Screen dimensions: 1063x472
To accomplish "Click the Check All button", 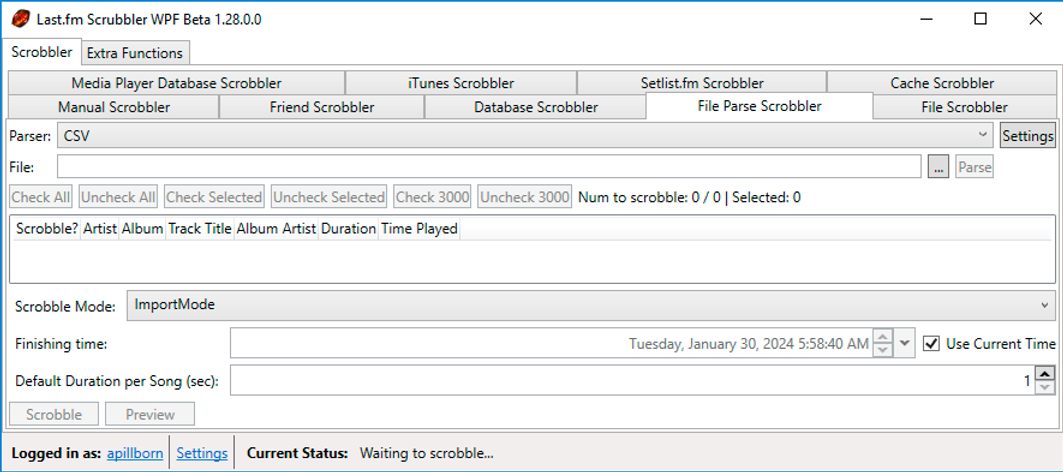I will pyautogui.click(x=41, y=197).
